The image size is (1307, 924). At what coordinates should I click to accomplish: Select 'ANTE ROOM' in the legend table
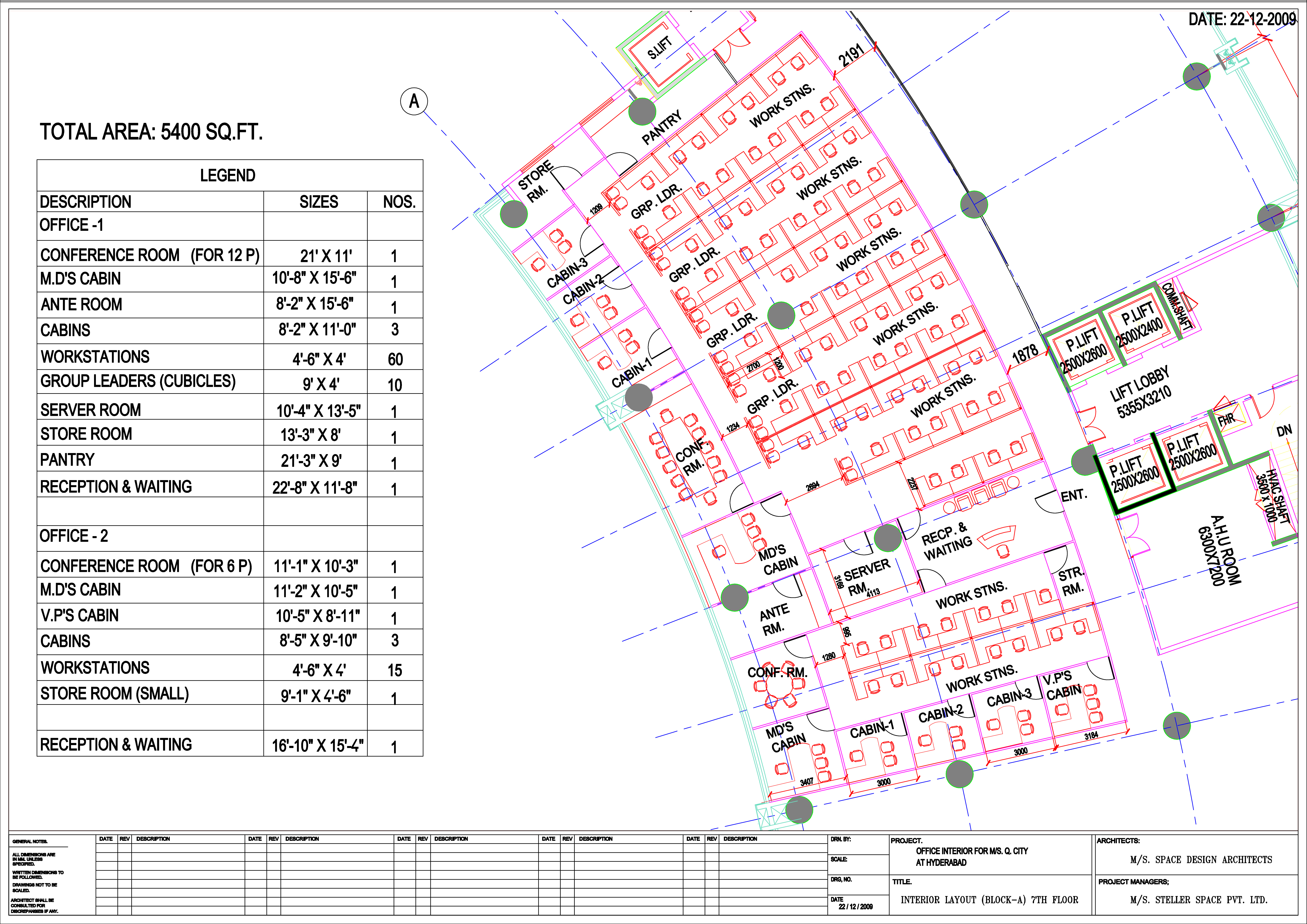(x=81, y=304)
